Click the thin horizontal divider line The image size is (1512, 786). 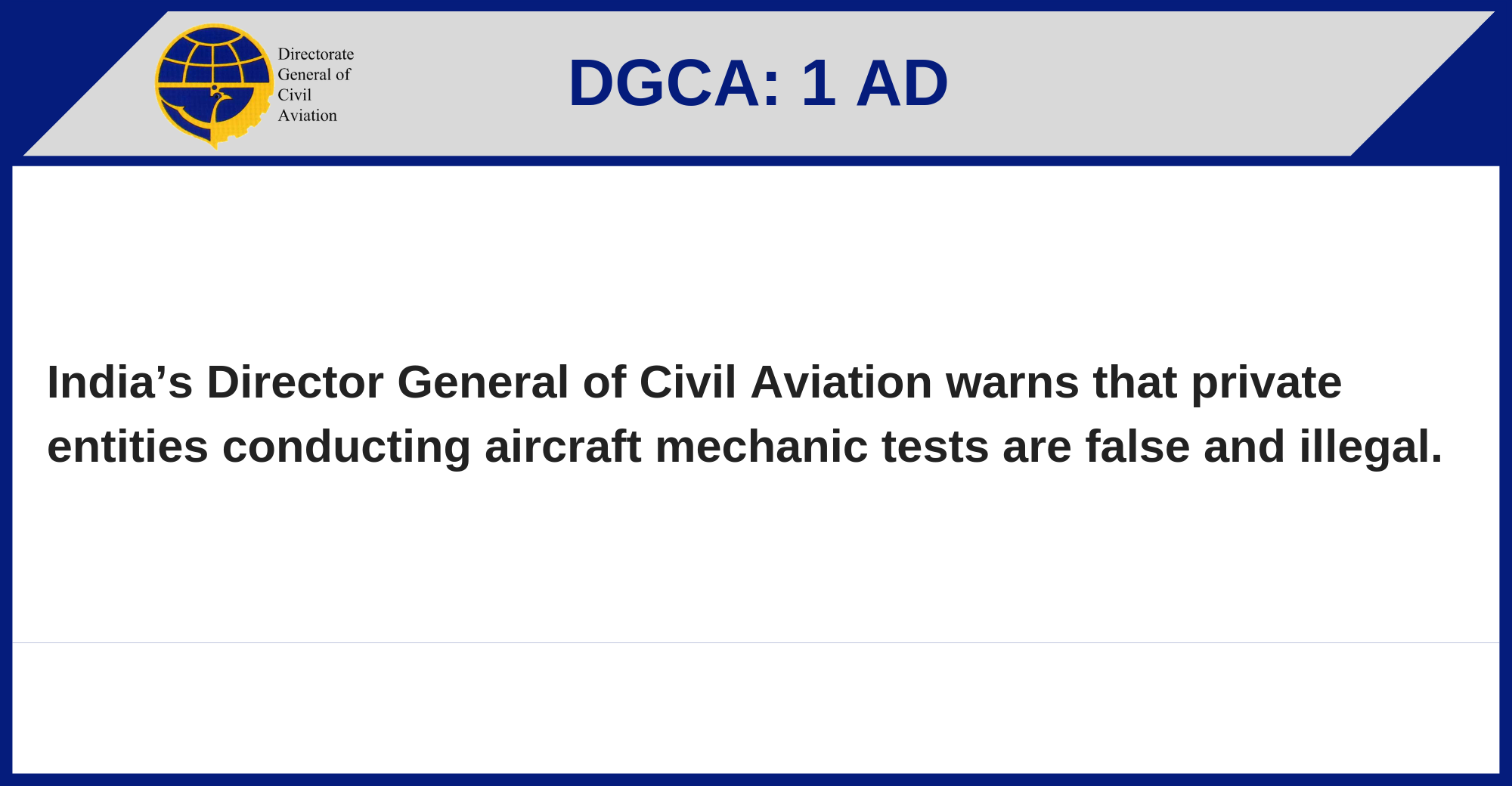pos(756,642)
